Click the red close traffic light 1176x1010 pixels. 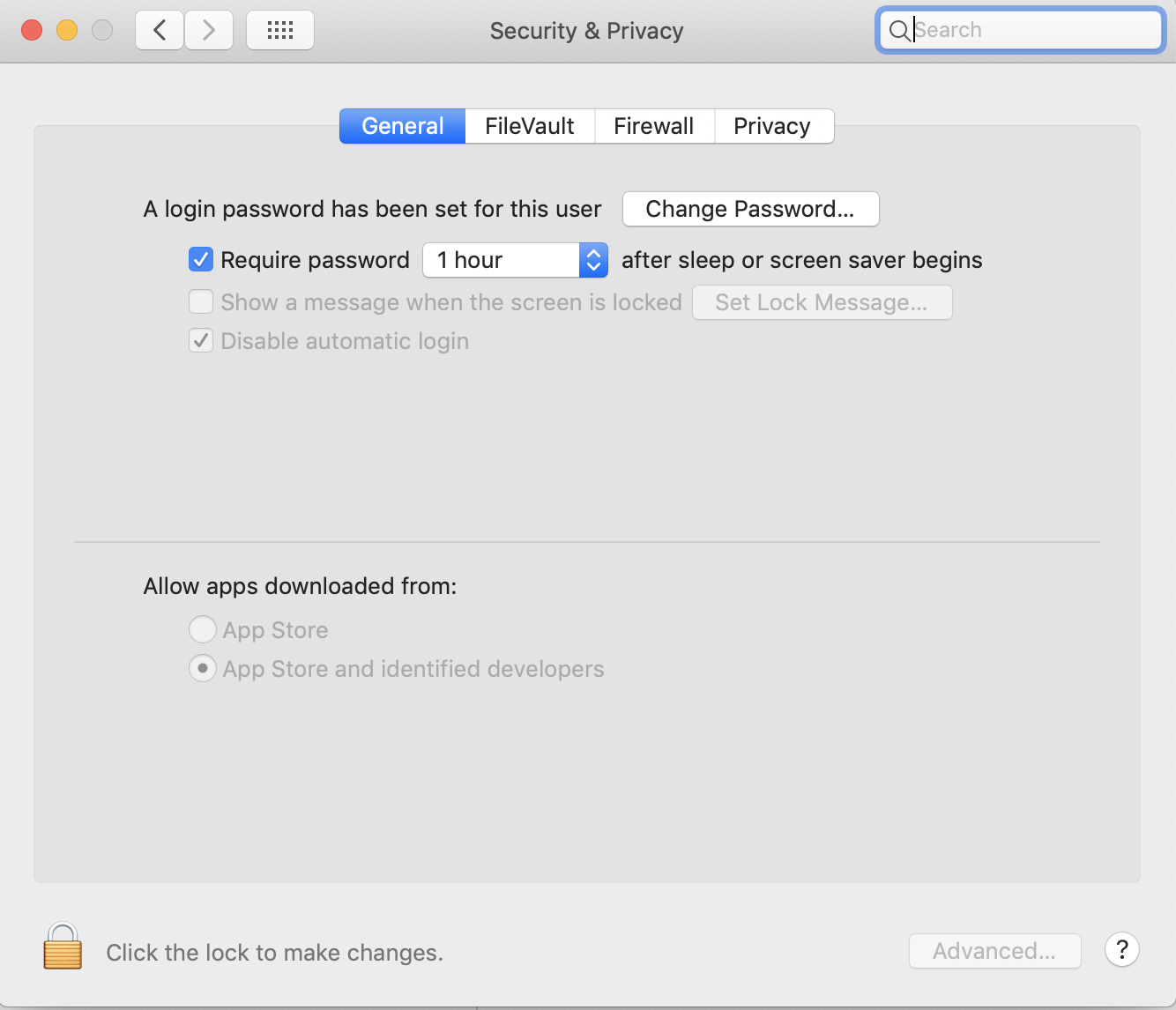tap(31, 29)
